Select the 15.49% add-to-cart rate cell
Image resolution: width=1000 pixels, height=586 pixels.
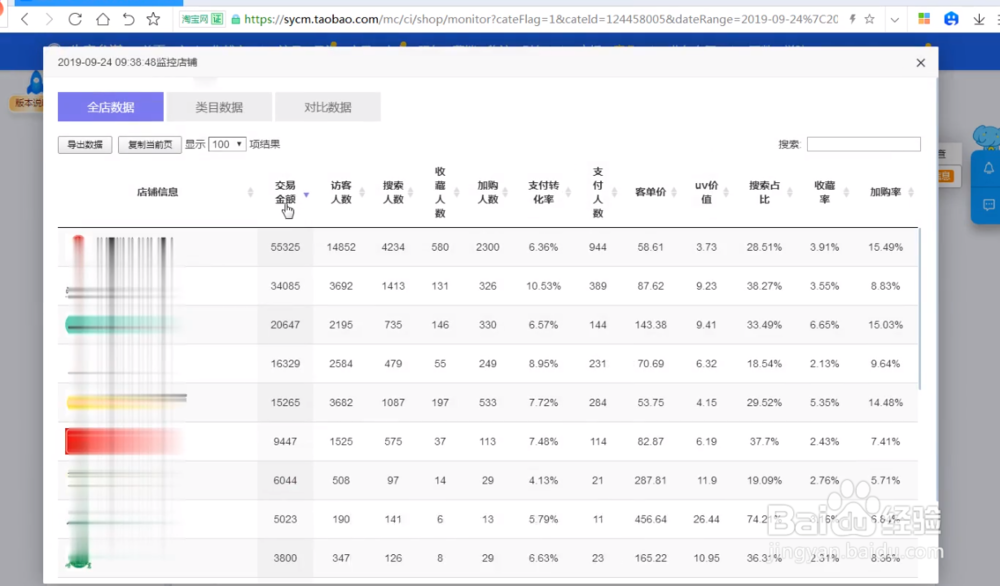886,247
